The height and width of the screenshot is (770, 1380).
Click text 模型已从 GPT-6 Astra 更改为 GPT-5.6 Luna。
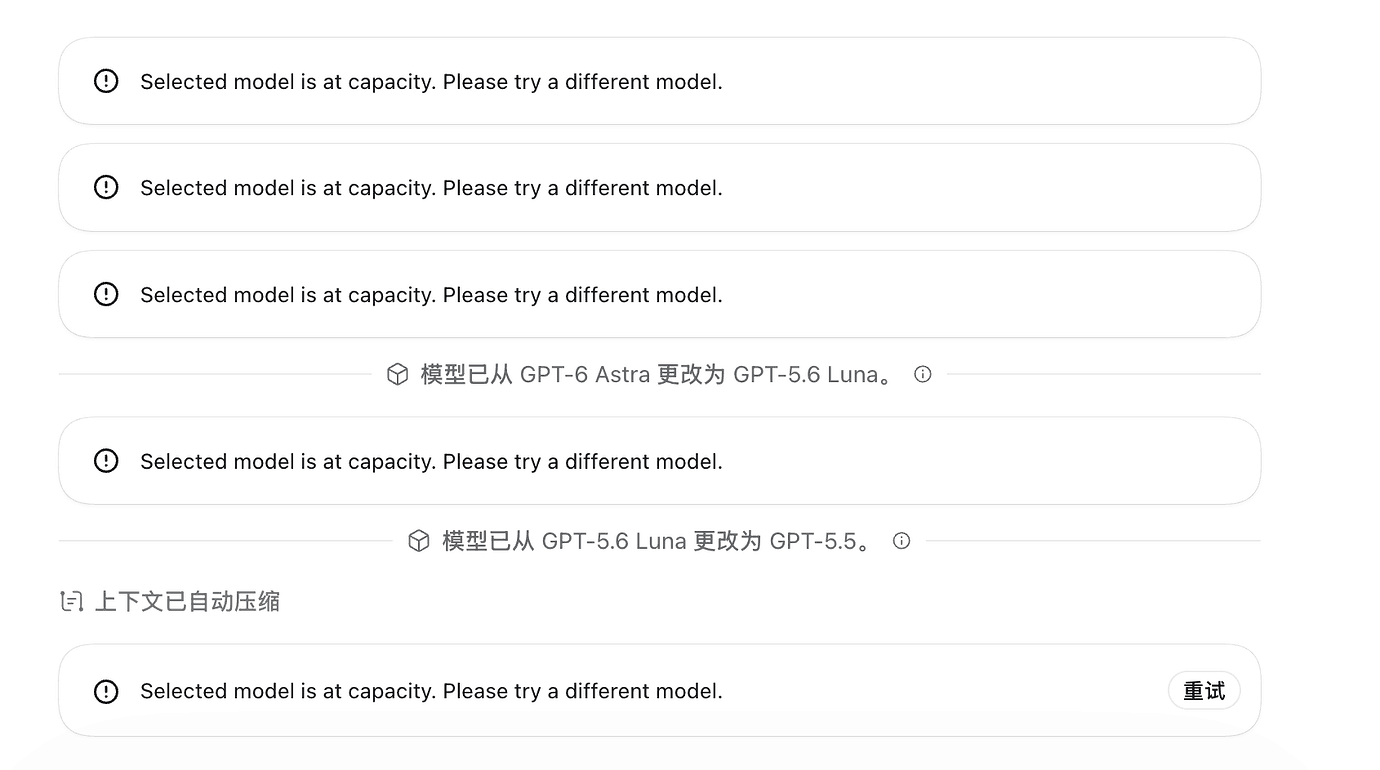pos(656,374)
